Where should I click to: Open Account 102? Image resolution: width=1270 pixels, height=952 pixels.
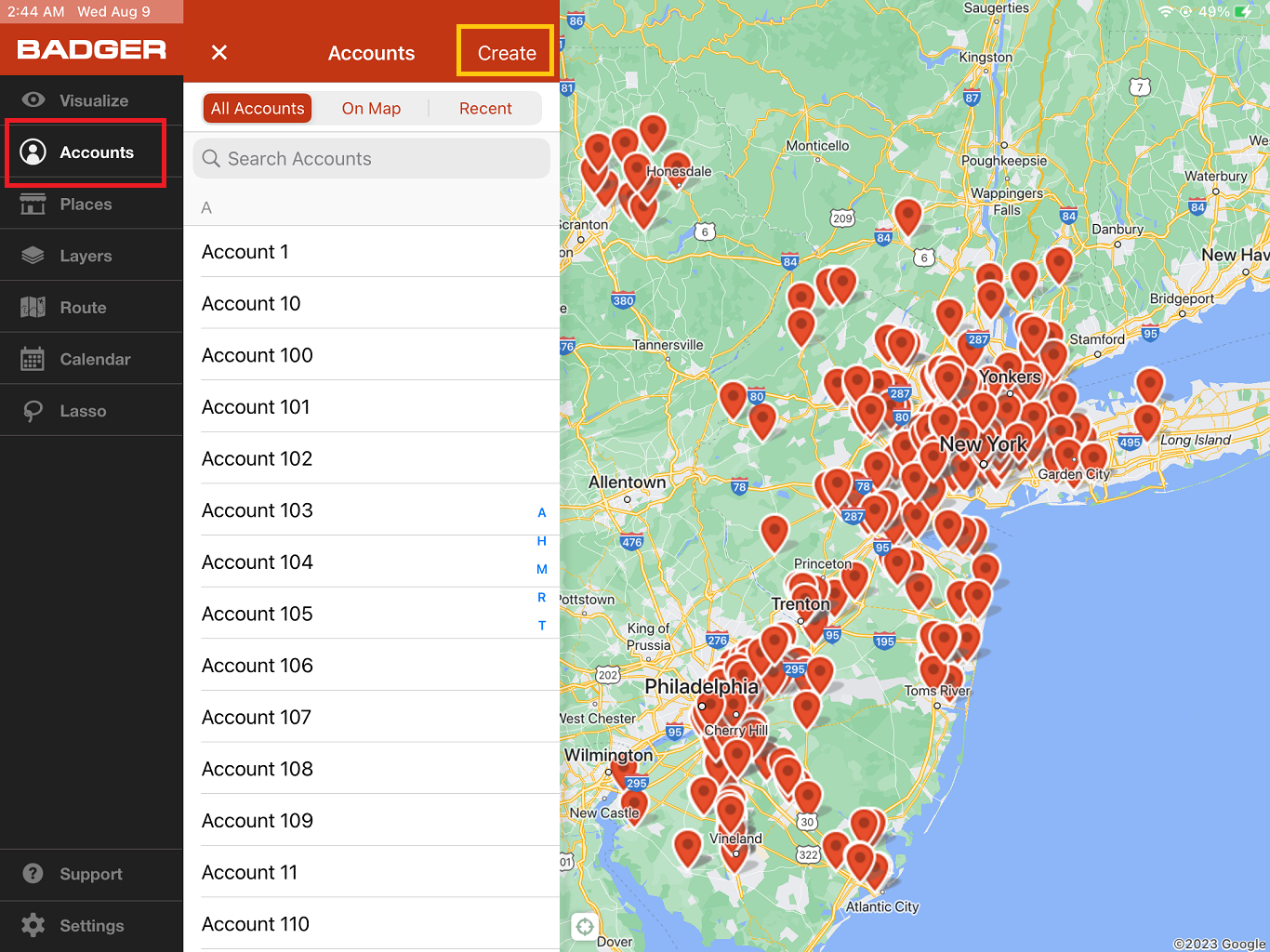(x=372, y=458)
